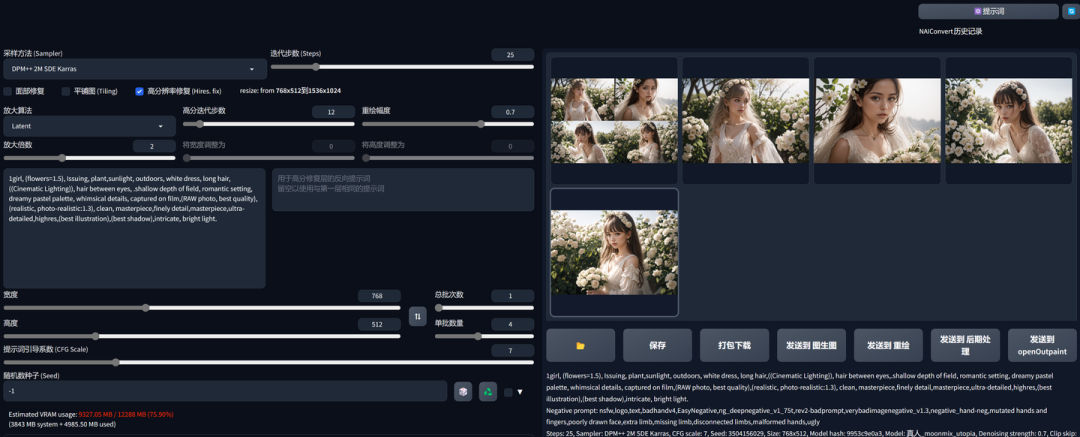Expand extra seed options triangle
This screenshot has width=1080, height=437.
(x=520, y=392)
